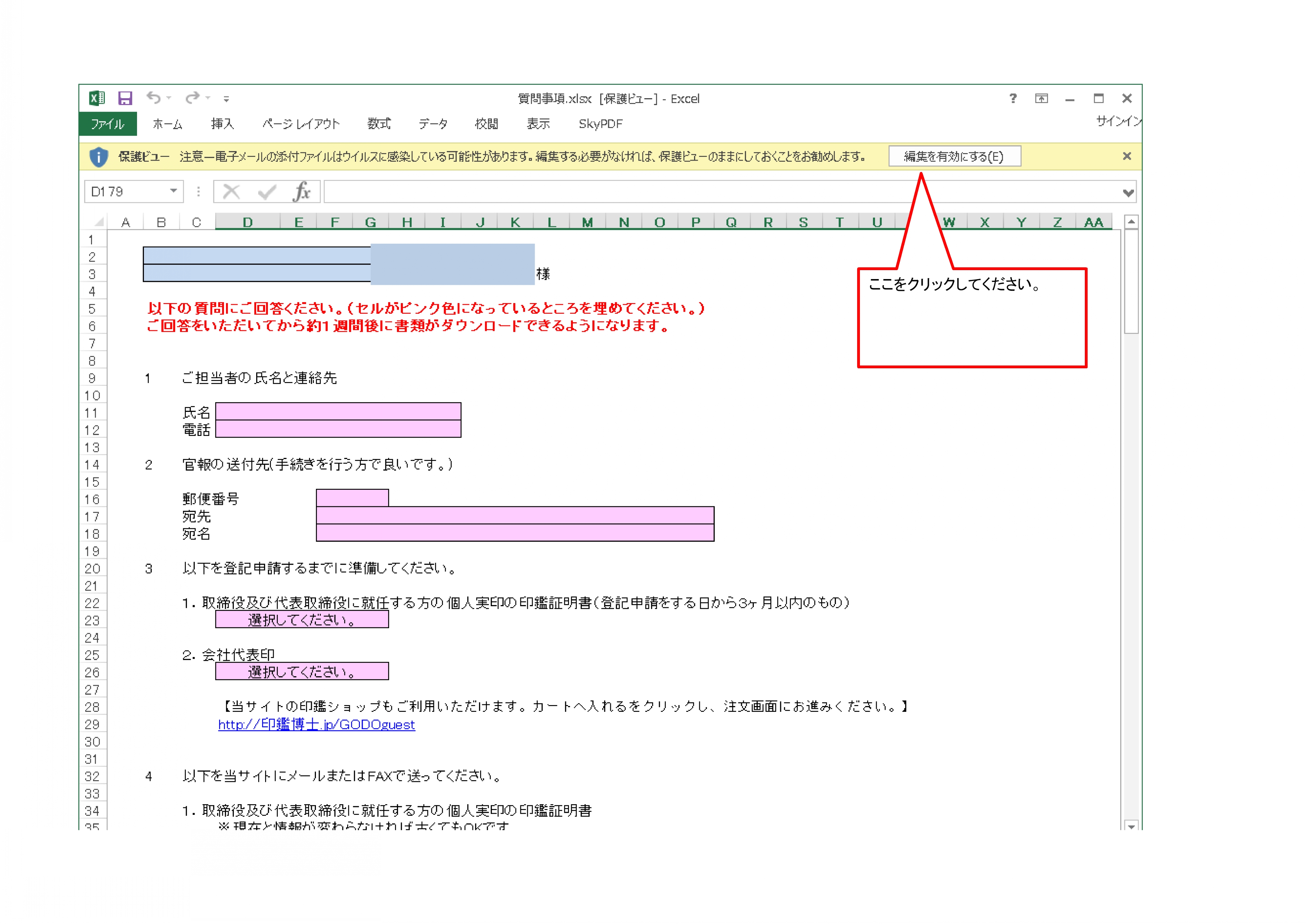
Task: Click the Redo arrow icon
Action: point(192,98)
